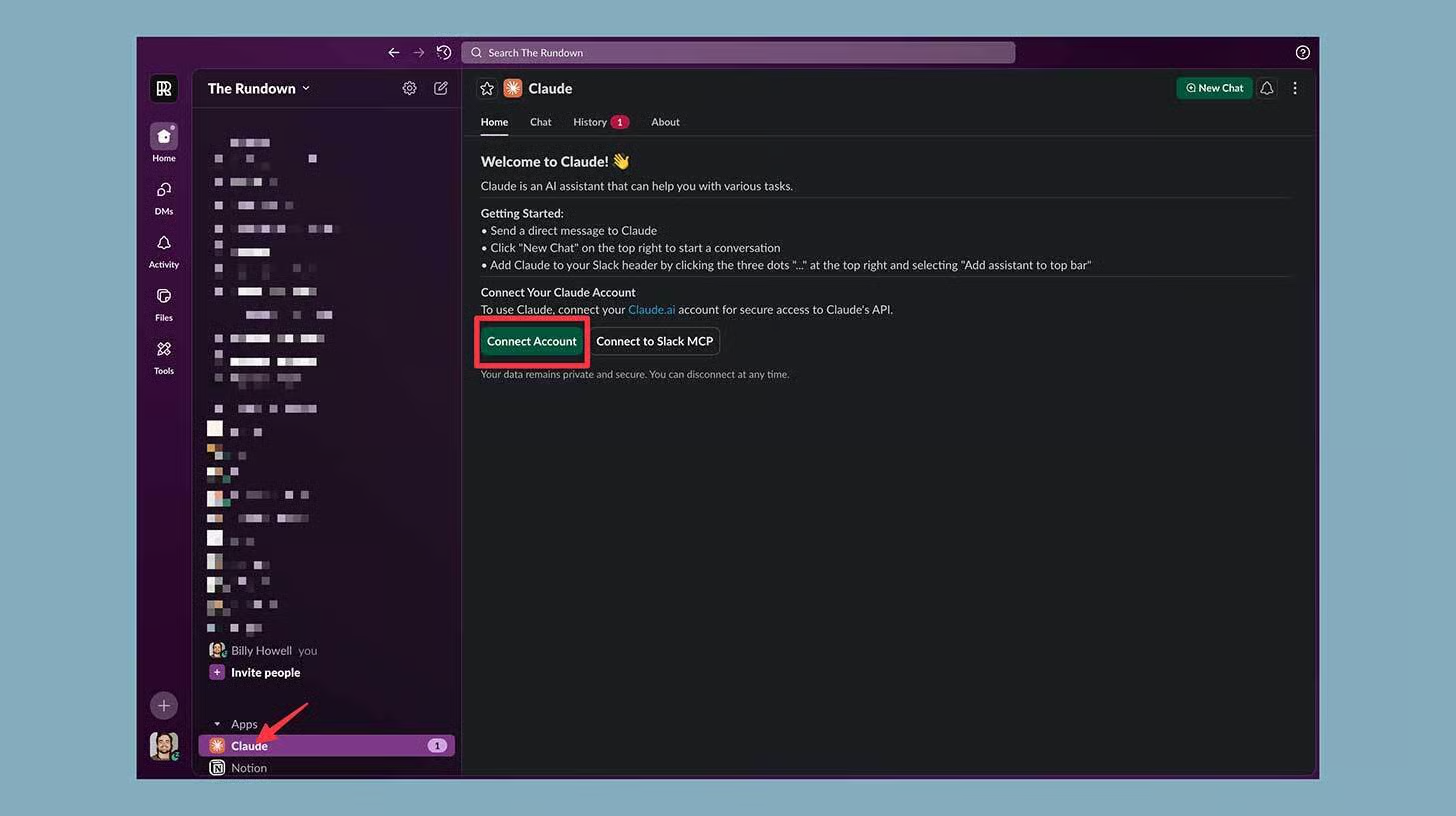
Task: Switch to the About tab
Action: click(665, 122)
